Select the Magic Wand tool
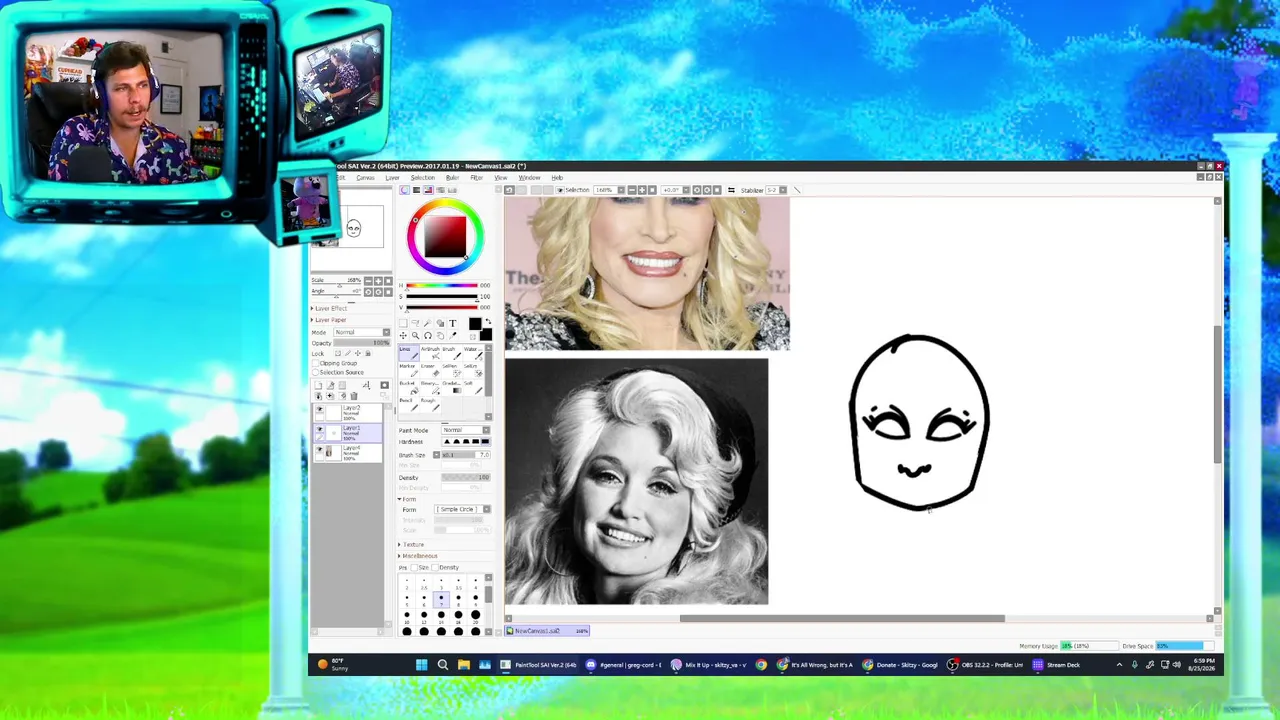 point(428,324)
